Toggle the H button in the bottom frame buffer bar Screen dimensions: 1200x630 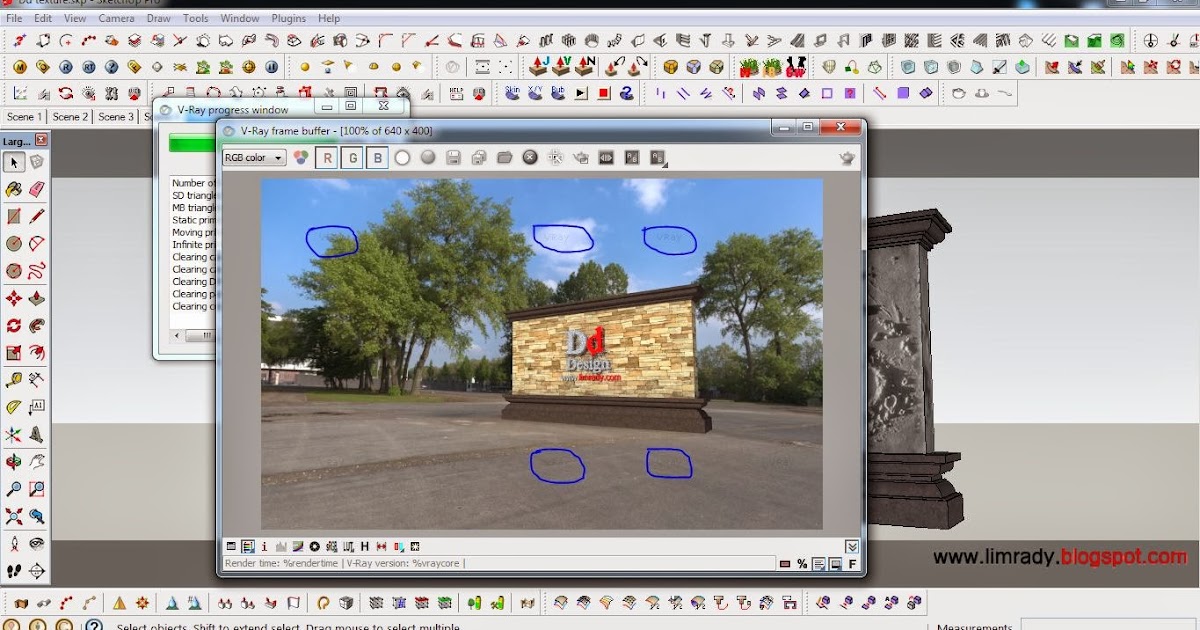[365, 547]
